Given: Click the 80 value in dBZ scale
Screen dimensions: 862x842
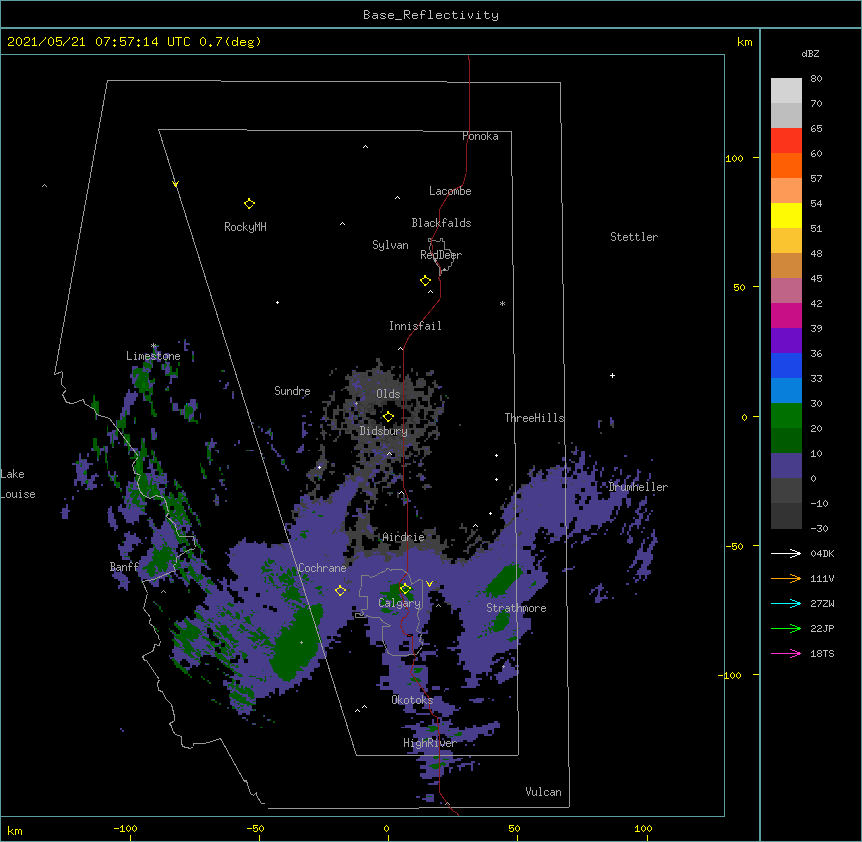Looking at the screenshot, I should click(x=816, y=79).
